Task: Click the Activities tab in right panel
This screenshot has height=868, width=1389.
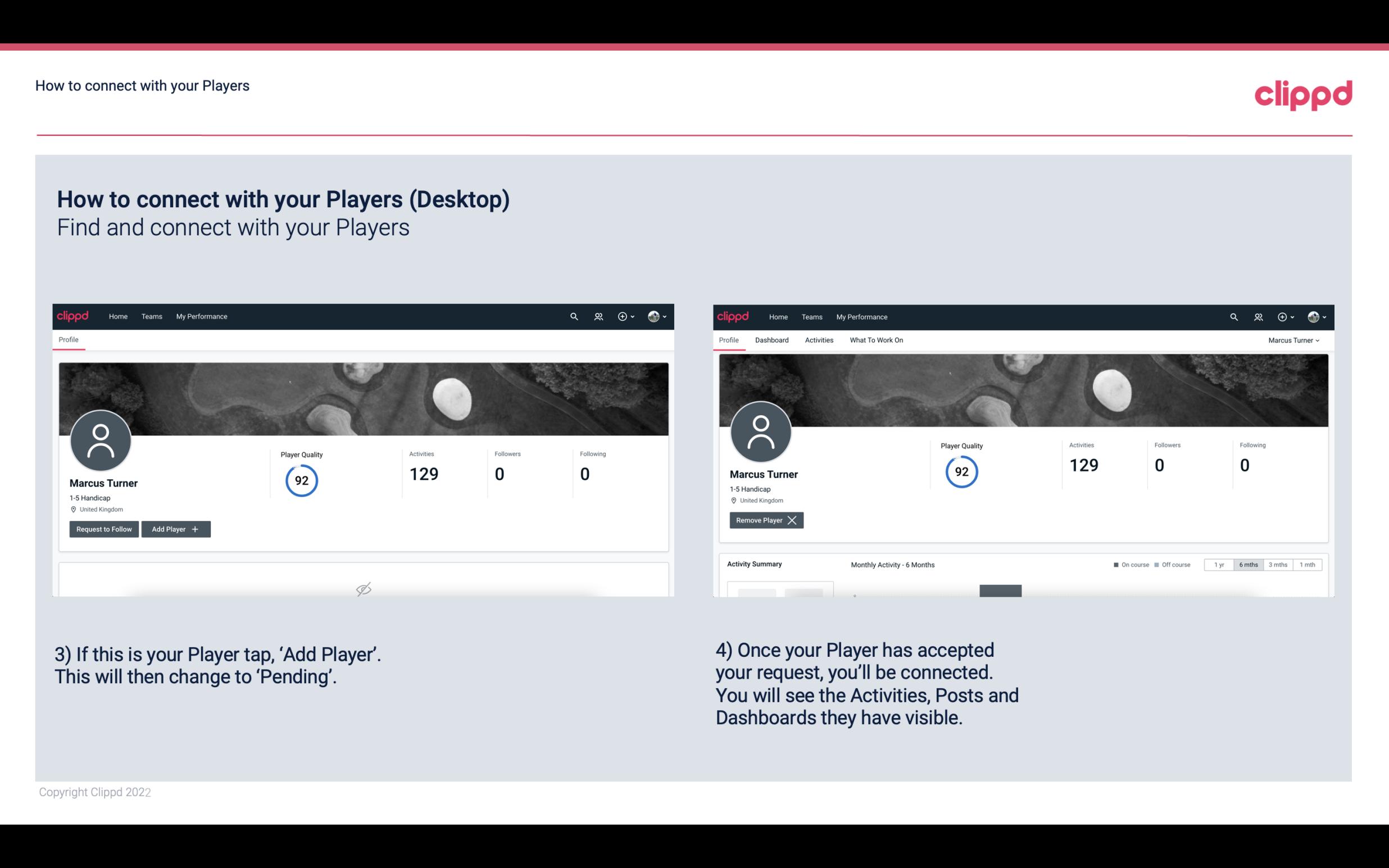Action: click(819, 340)
